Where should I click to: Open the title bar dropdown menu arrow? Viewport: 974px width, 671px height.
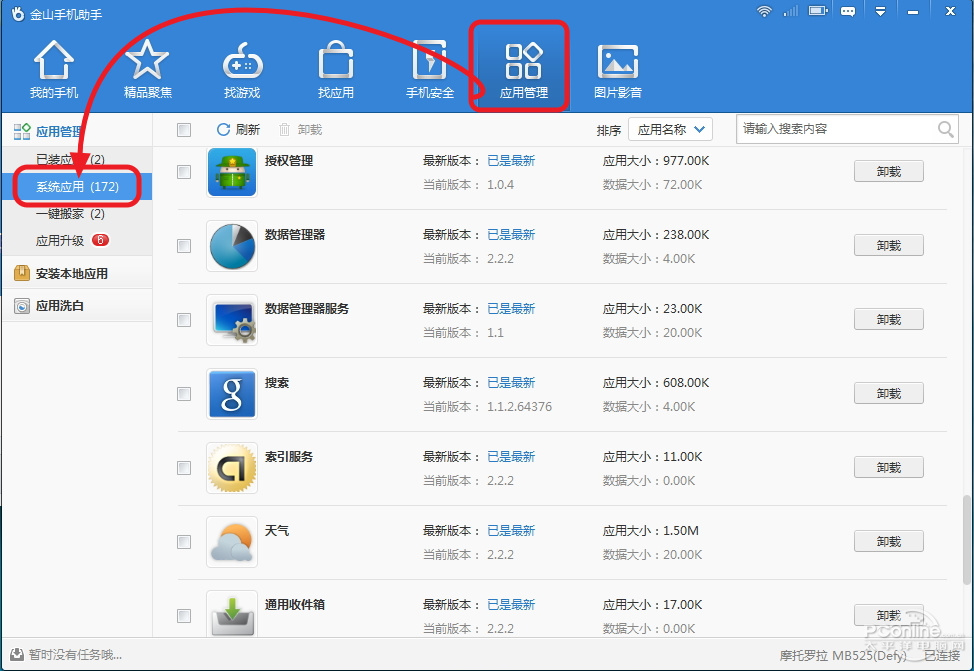pyautogui.click(x=880, y=12)
